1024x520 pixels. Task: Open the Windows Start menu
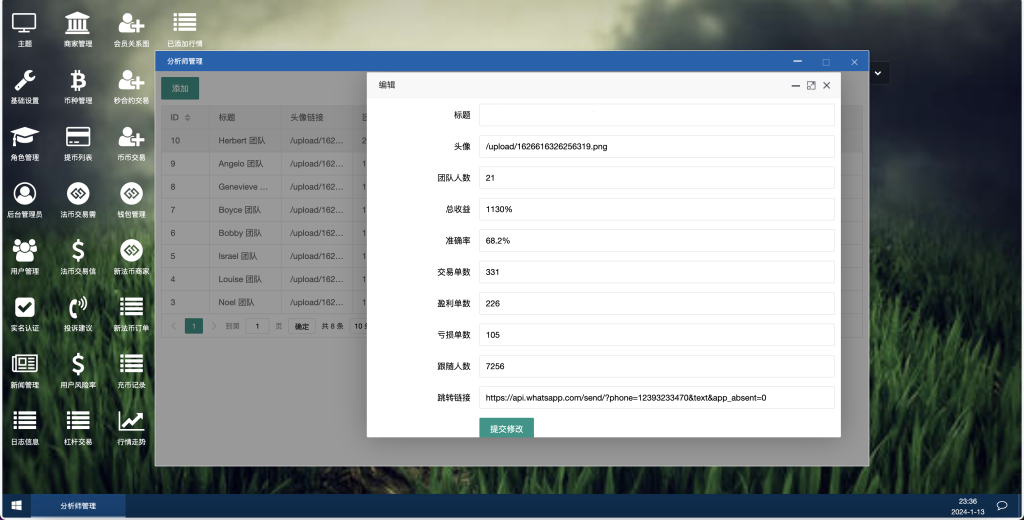(16, 506)
